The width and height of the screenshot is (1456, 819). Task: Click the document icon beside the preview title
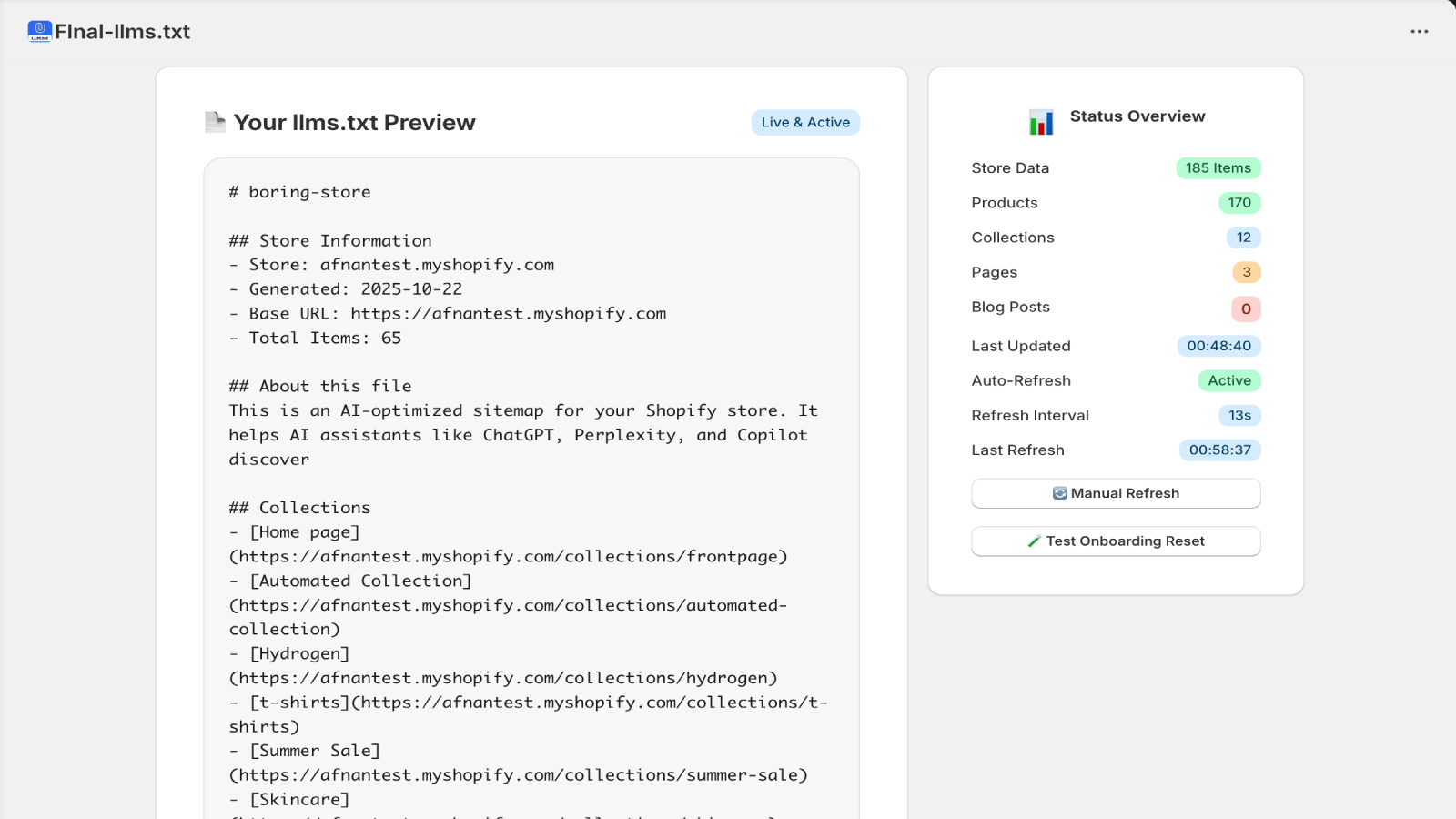[x=215, y=121]
